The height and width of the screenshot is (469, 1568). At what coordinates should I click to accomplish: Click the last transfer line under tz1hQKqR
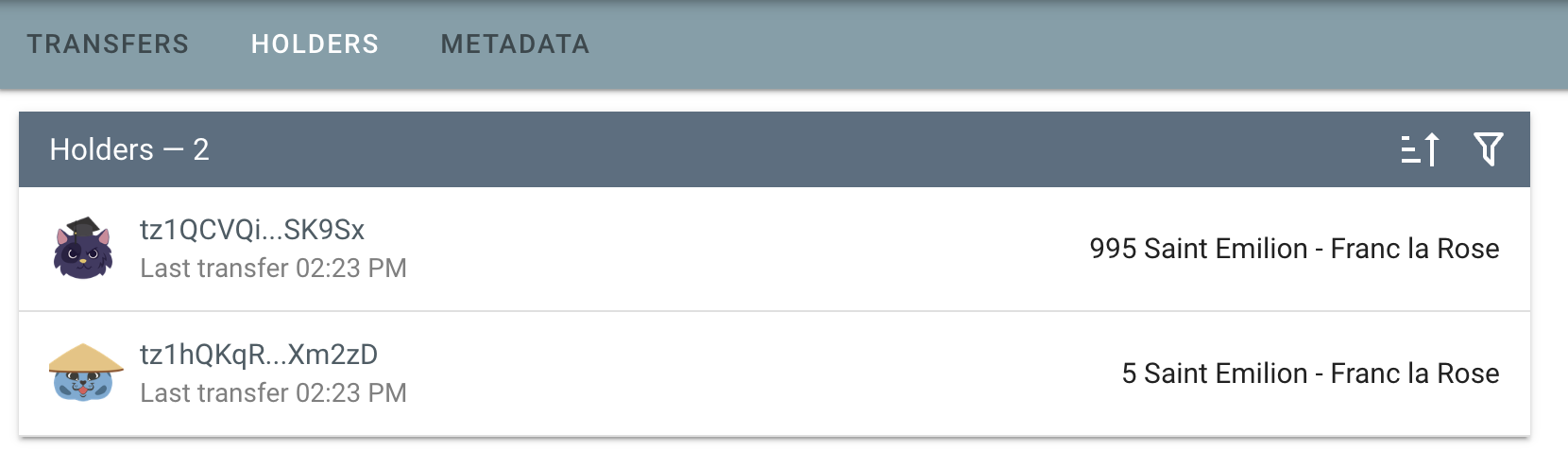(273, 393)
